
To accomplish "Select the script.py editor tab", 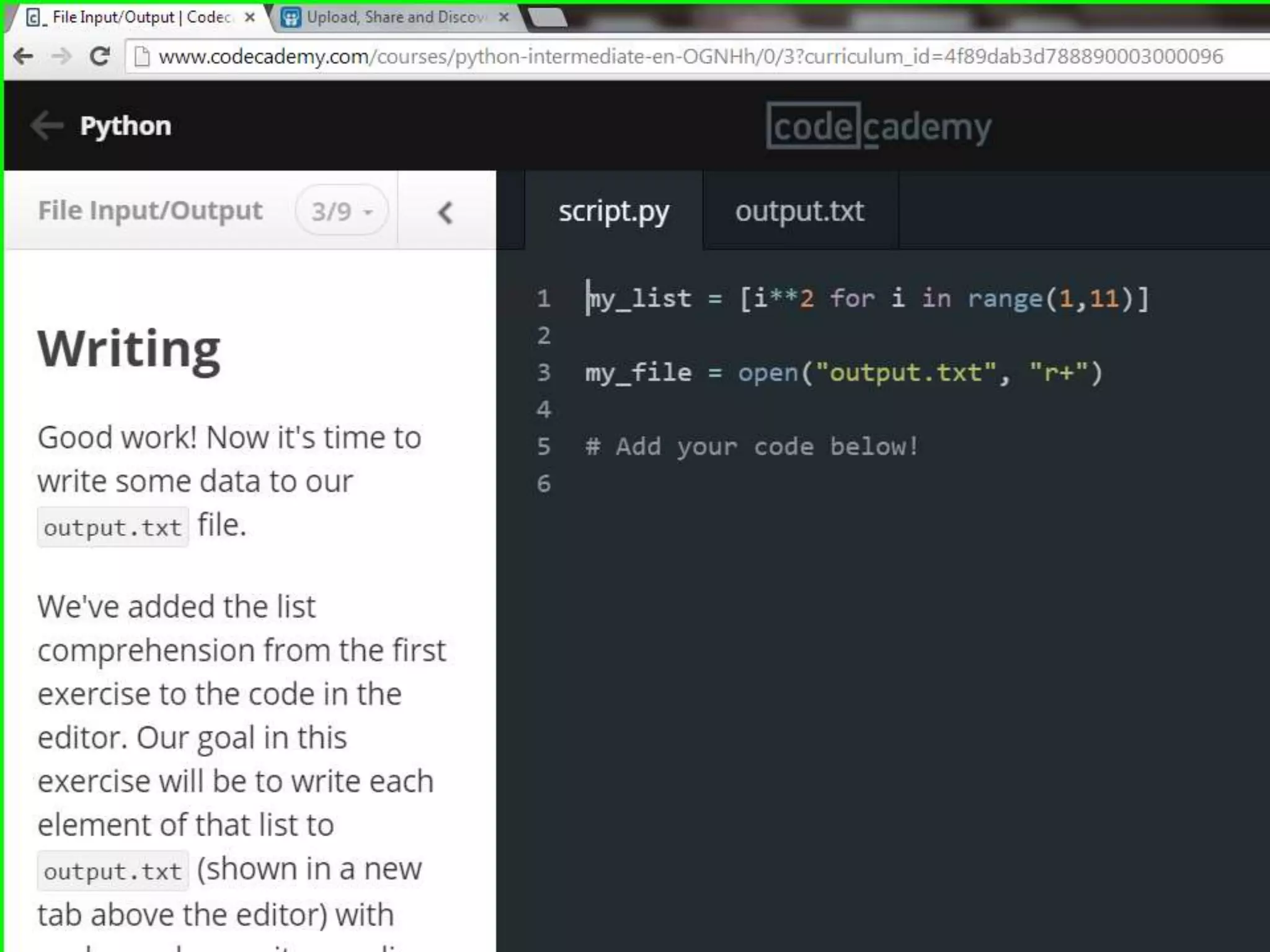I will (614, 211).
